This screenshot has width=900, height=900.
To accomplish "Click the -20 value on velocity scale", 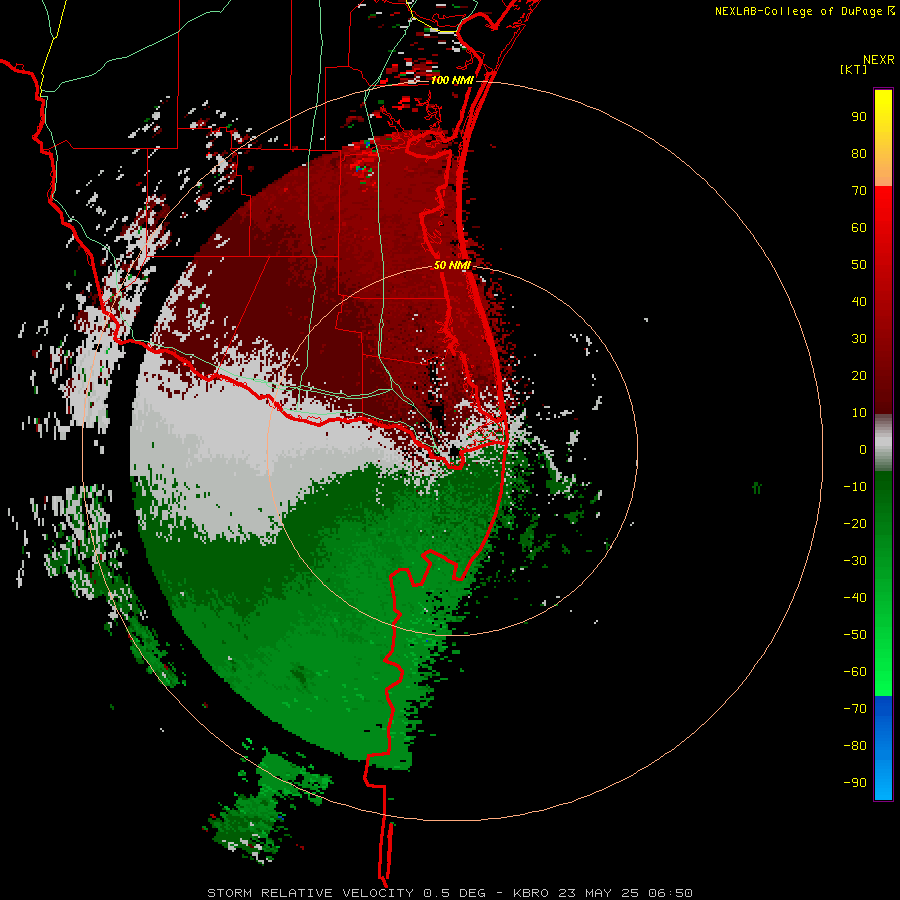I will pyautogui.click(x=855, y=523).
